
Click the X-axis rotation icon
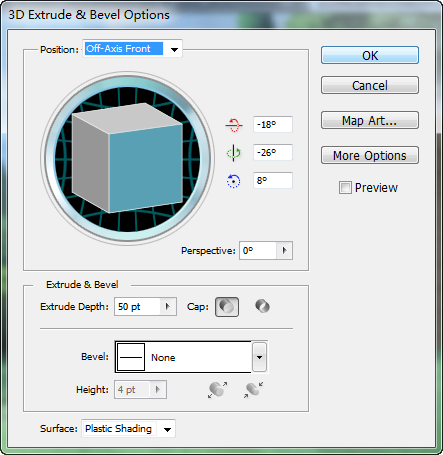click(x=234, y=125)
